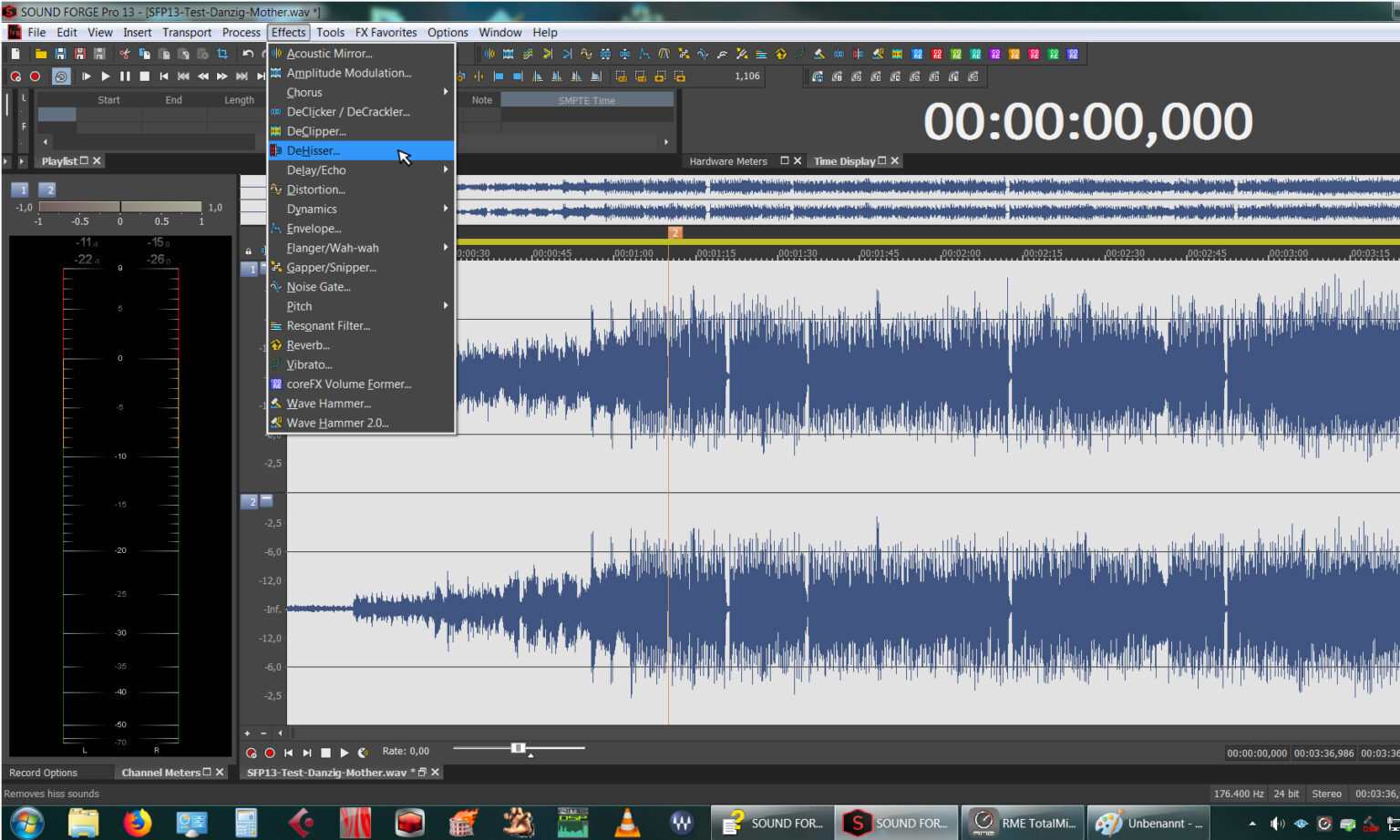The width and height of the screenshot is (1400, 840).
Task: Open a file with the yellow folder icon
Action: point(40,55)
